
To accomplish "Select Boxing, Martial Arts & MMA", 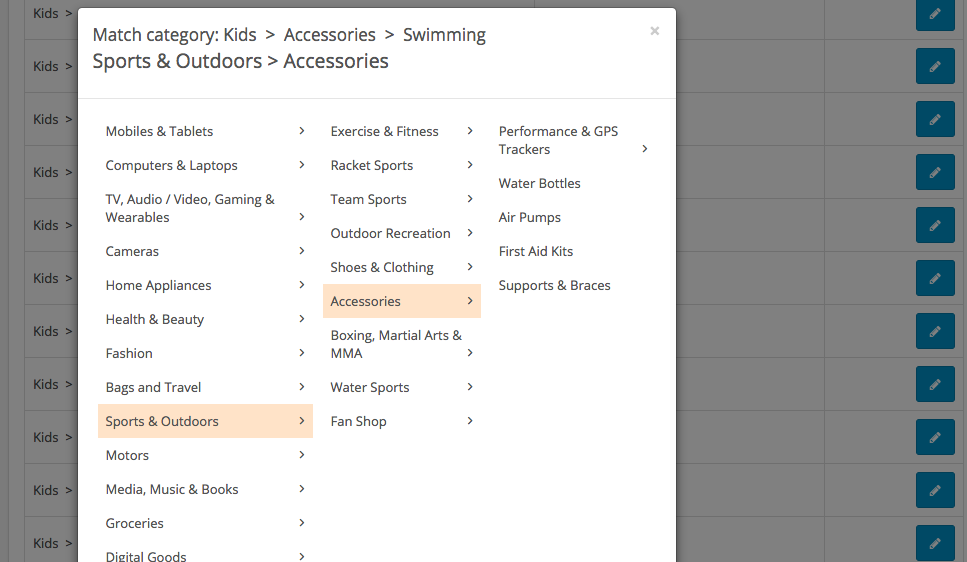I will 396,344.
